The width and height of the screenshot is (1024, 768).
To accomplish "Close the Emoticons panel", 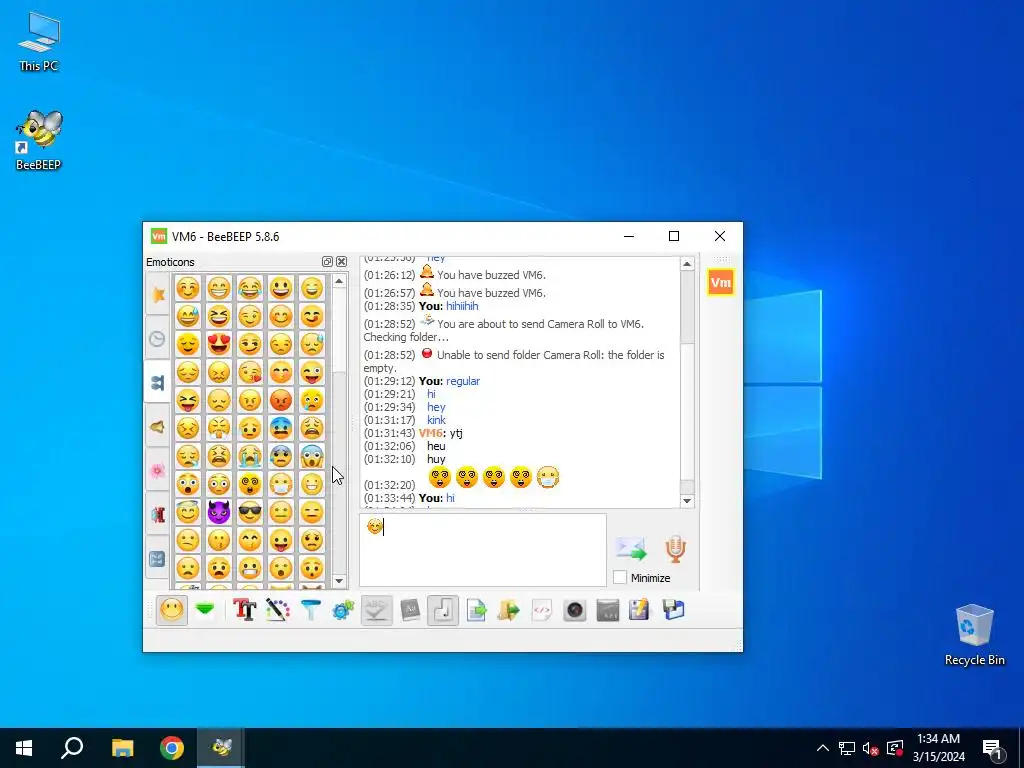I will (x=342, y=262).
